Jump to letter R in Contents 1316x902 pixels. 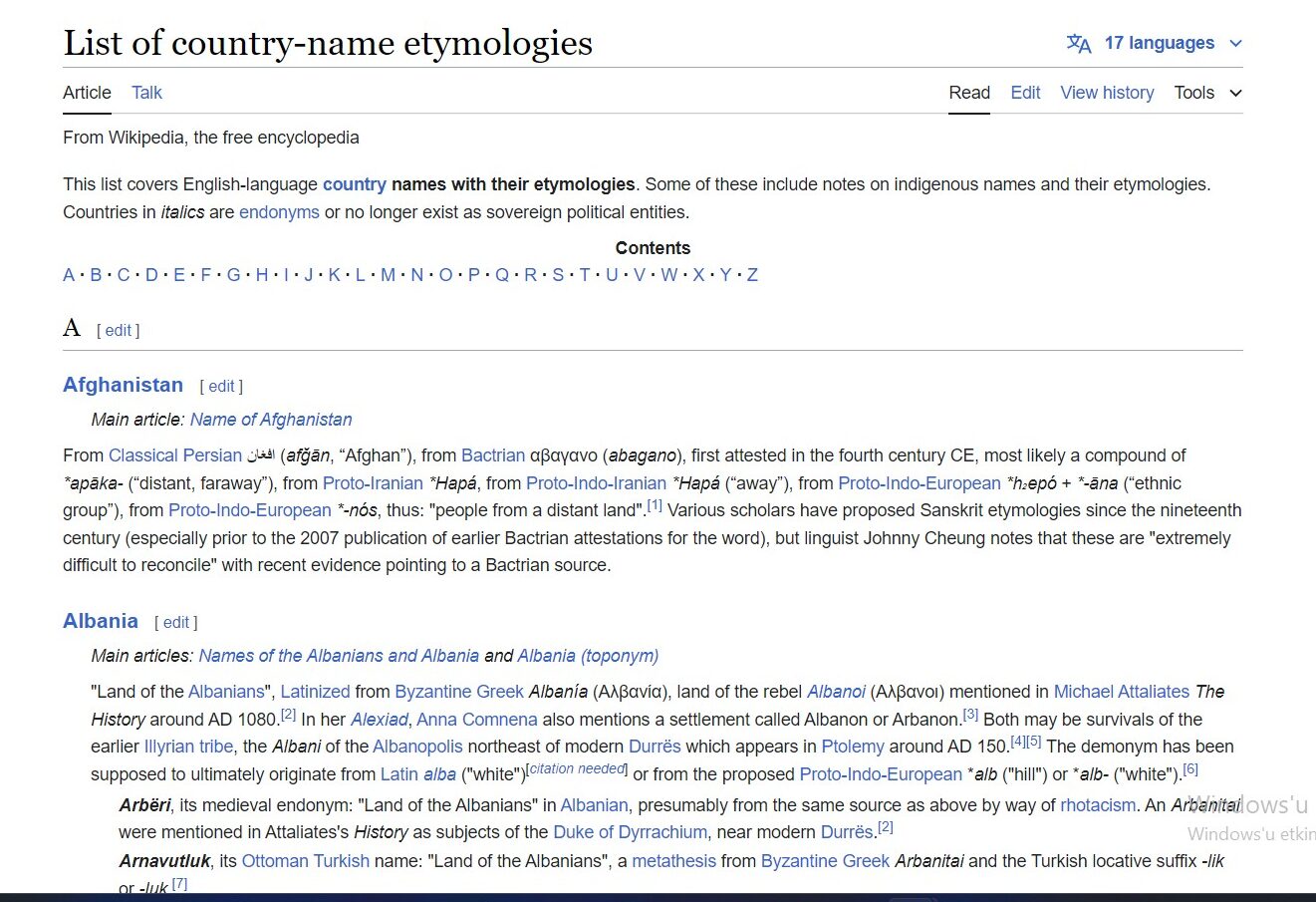point(531,275)
